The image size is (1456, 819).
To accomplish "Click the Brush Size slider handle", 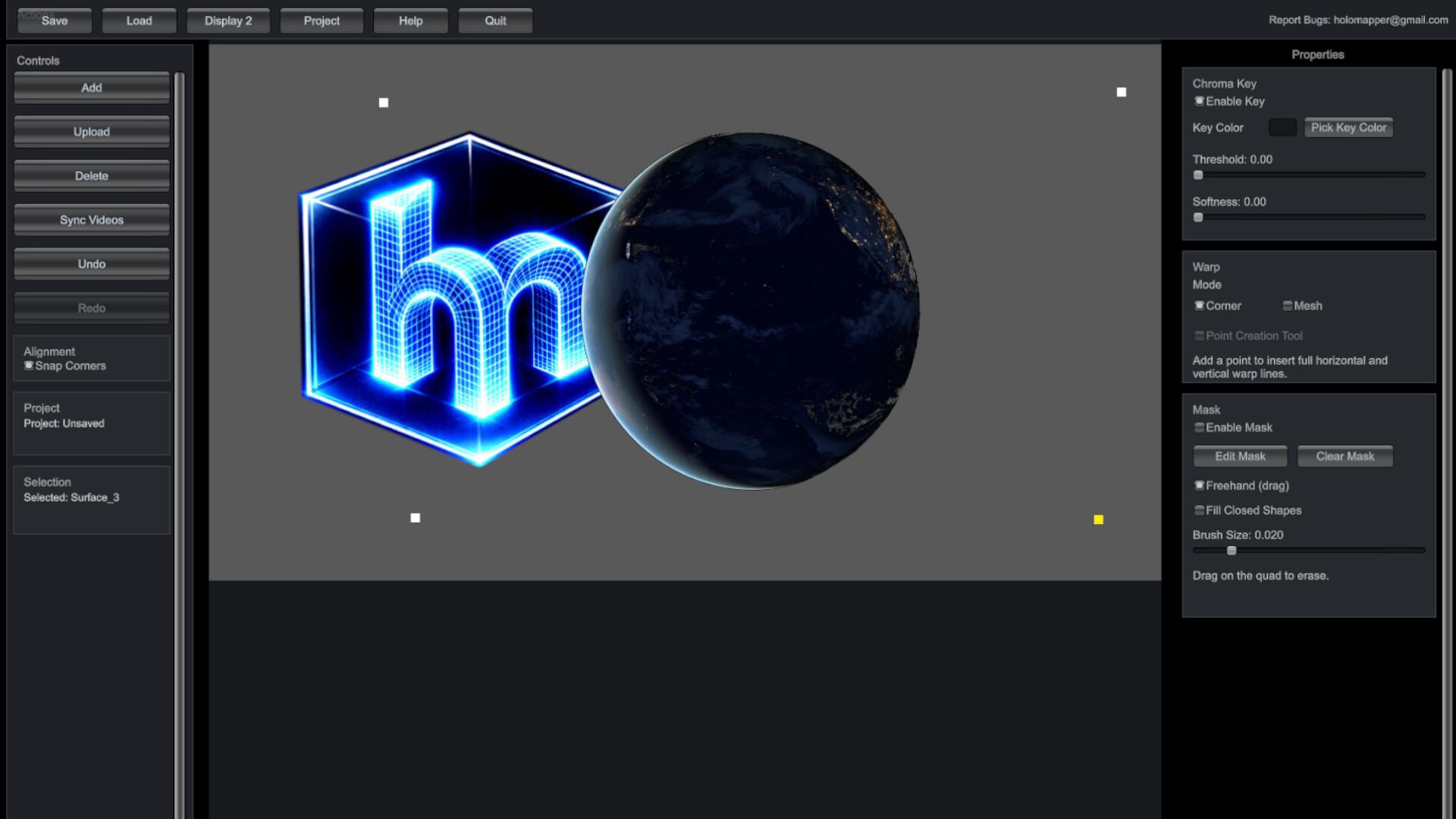I will pyautogui.click(x=1232, y=551).
